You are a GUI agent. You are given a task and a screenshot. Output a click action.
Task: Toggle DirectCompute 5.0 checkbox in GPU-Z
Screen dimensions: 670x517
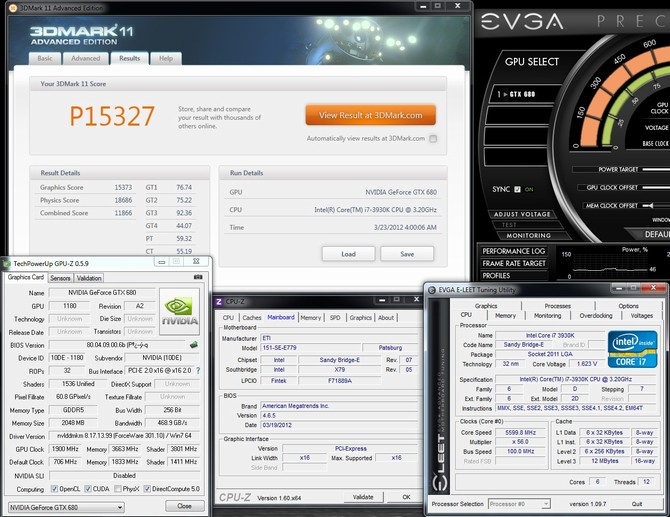147,489
